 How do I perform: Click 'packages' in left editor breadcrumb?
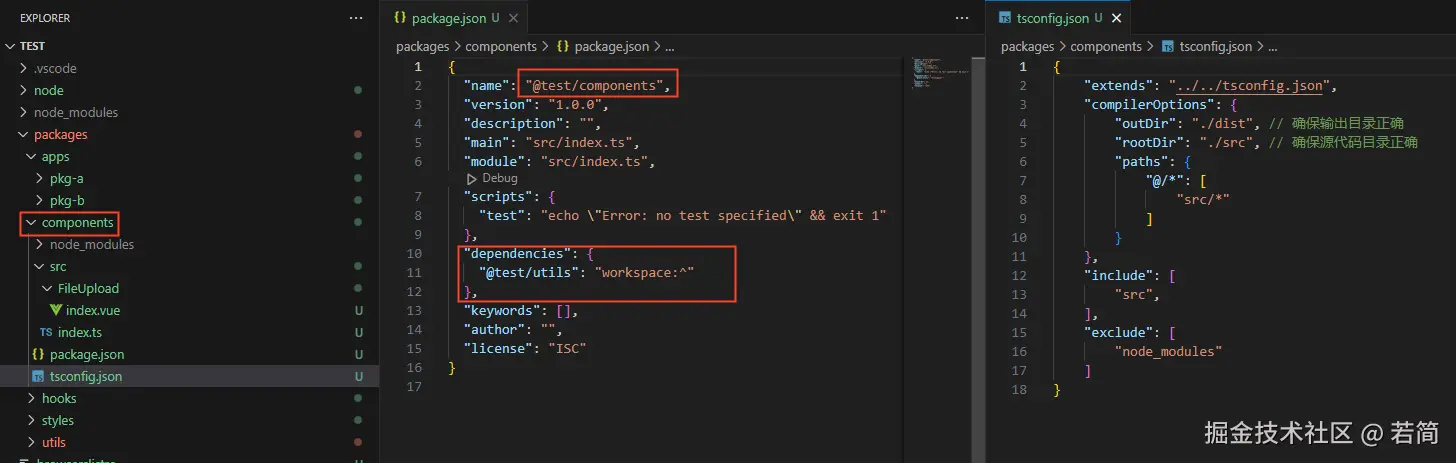click(423, 46)
